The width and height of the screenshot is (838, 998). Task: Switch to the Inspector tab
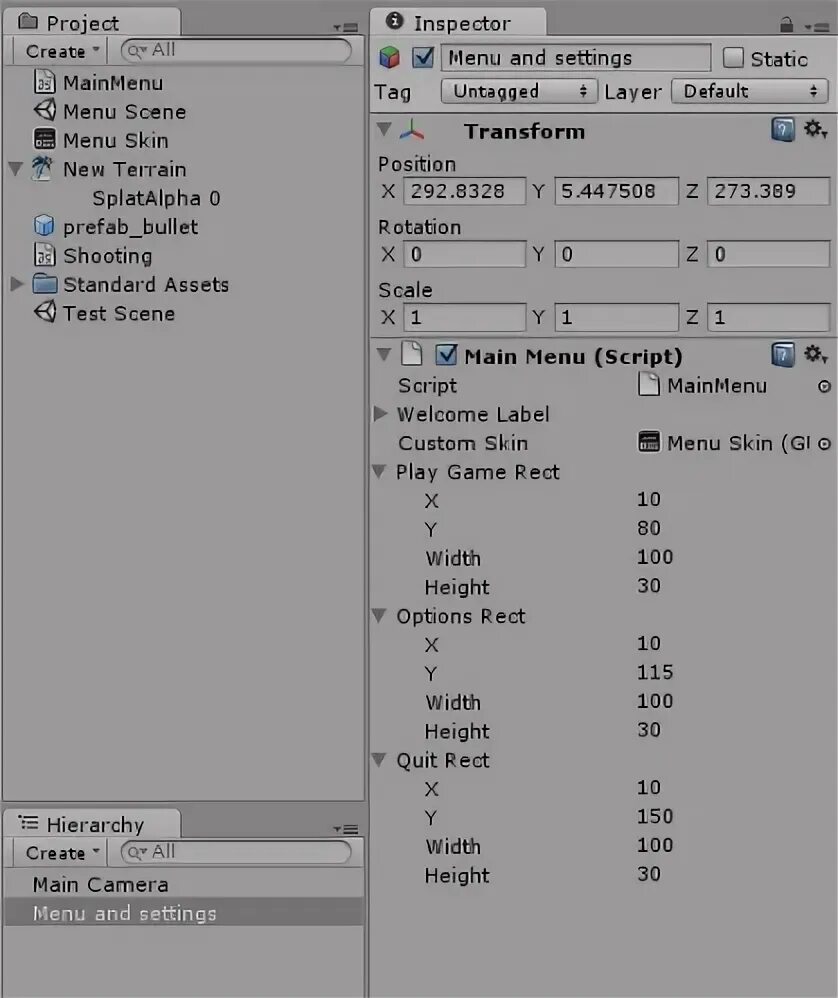tap(457, 22)
